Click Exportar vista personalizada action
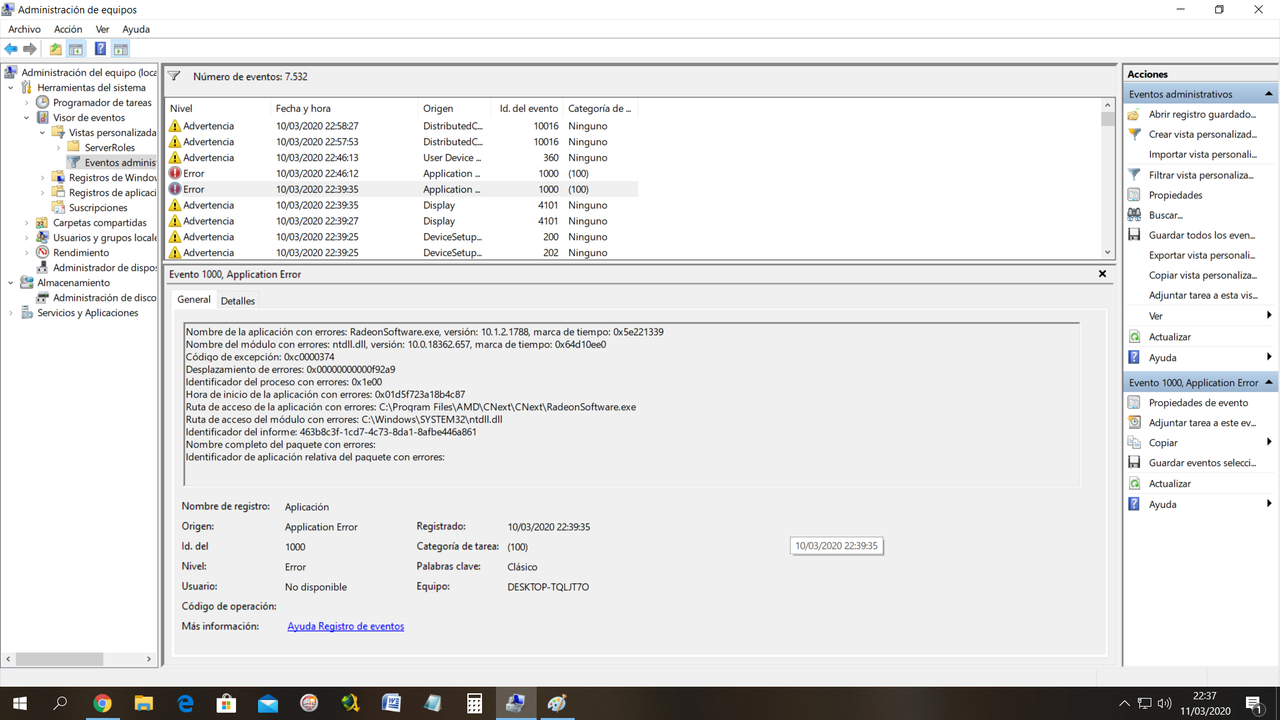The image size is (1280, 720). [x=1202, y=256]
